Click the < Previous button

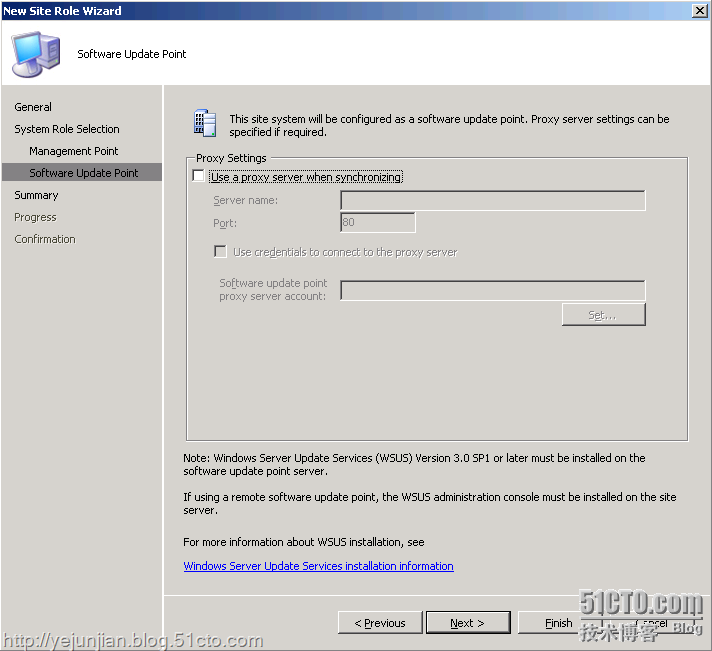click(380, 623)
